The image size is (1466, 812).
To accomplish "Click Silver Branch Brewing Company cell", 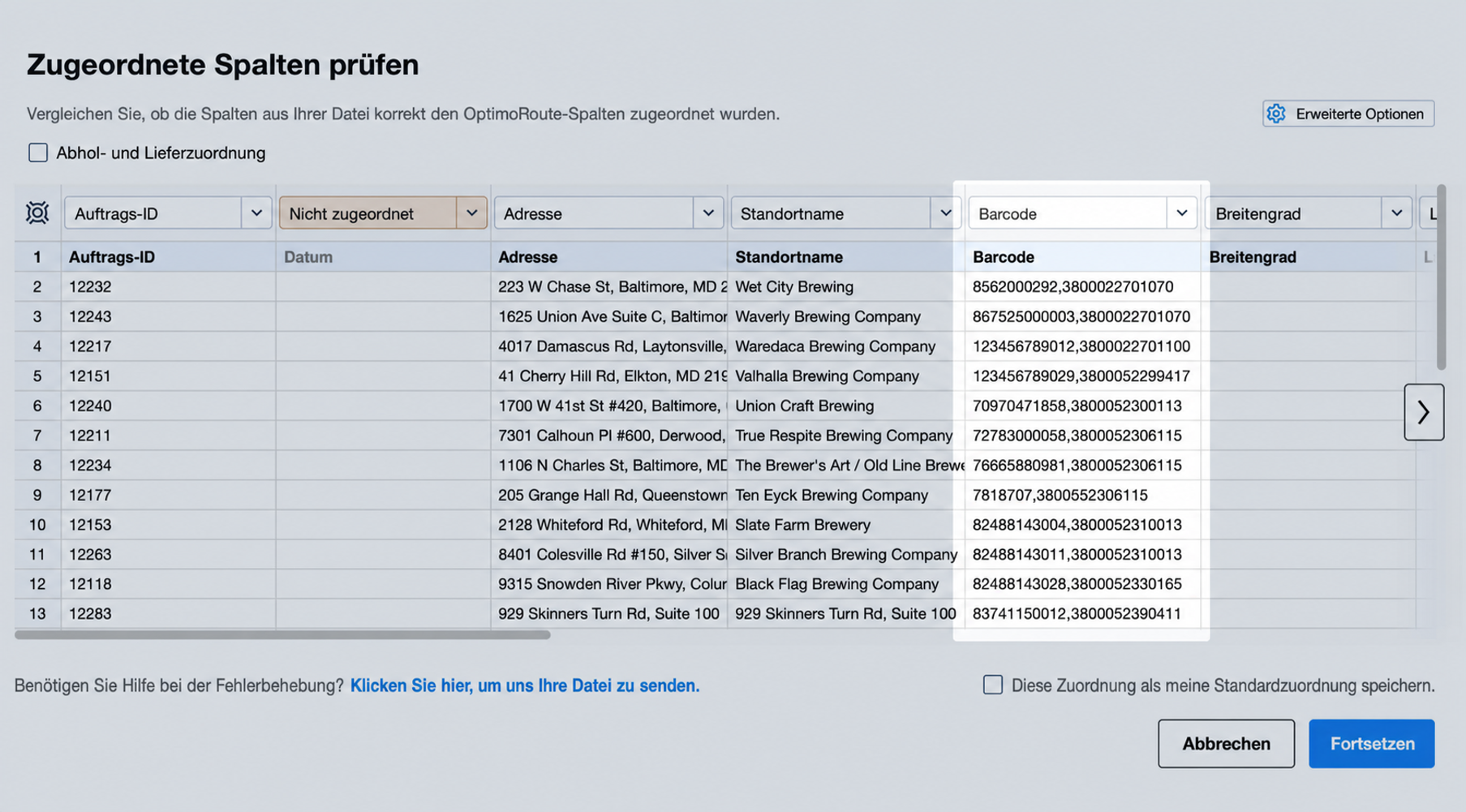I will (x=846, y=554).
